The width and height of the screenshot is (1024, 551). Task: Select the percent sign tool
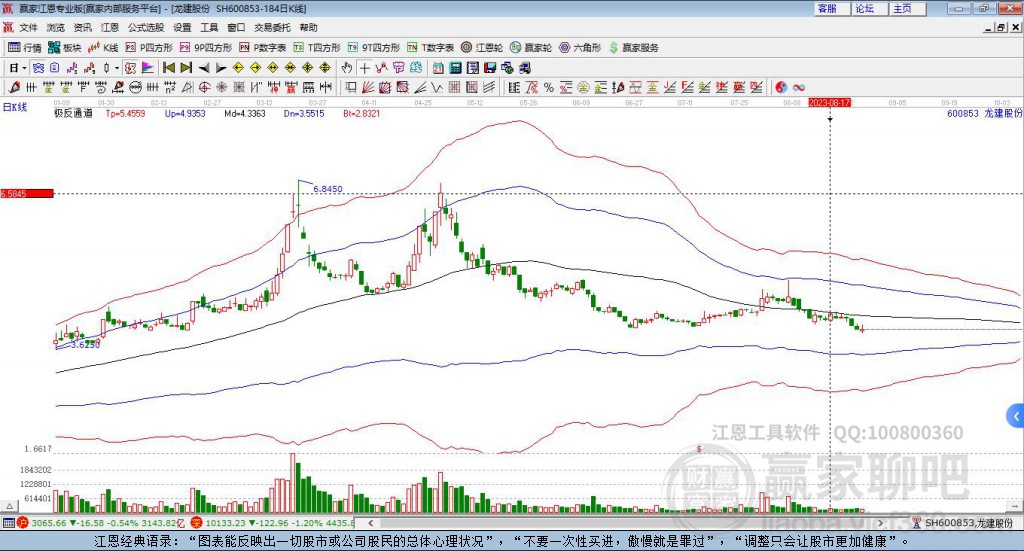click(549, 87)
